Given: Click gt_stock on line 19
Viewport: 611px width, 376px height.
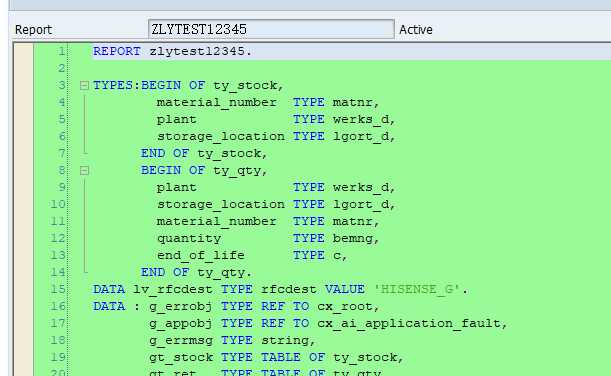Looking at the screenshot, I should pyautogui.click(x=181, y=358).
